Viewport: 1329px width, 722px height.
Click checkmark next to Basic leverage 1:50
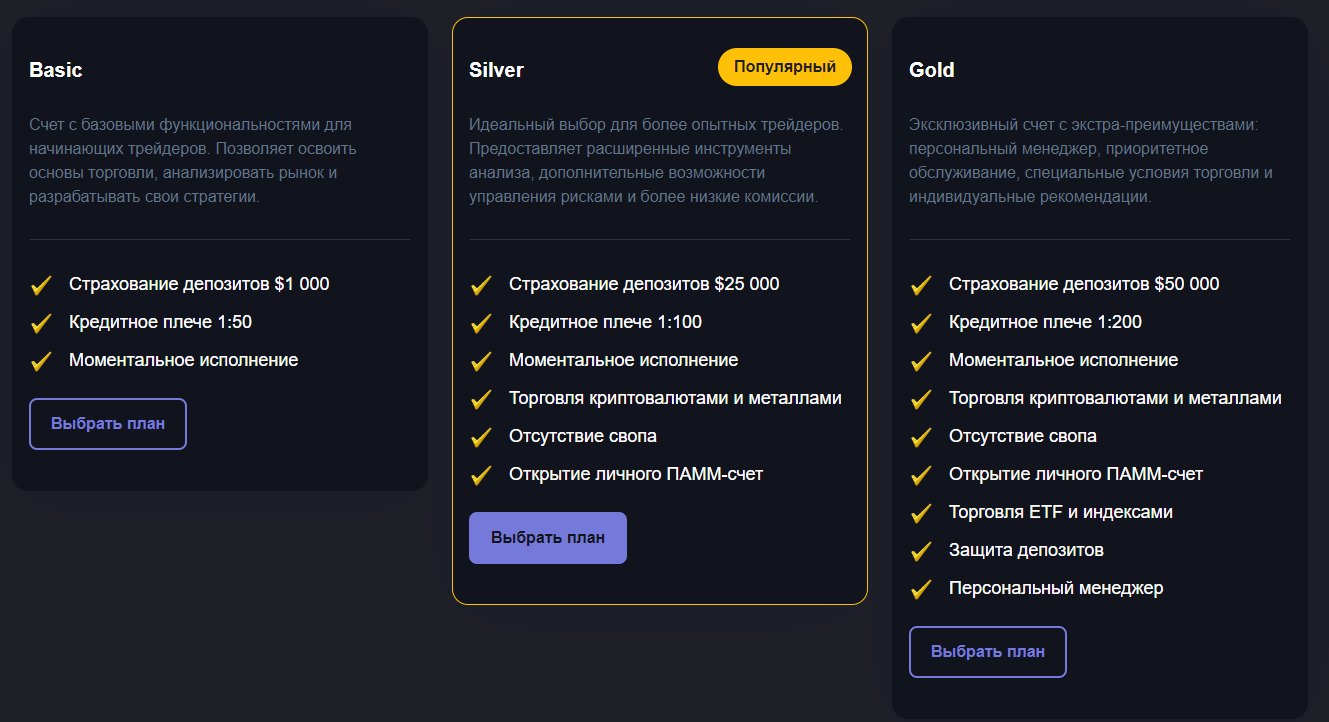click(x=41, y=323)
